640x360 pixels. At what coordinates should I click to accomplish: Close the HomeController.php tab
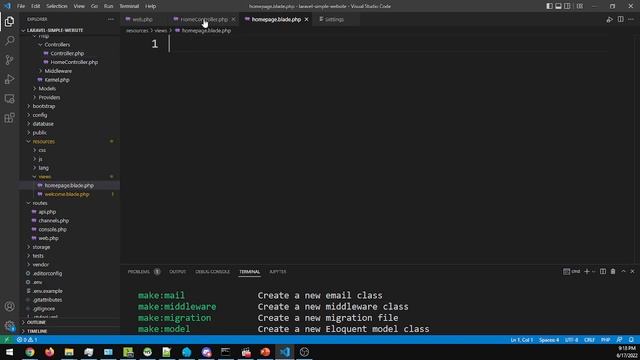[x=233, y=19]
